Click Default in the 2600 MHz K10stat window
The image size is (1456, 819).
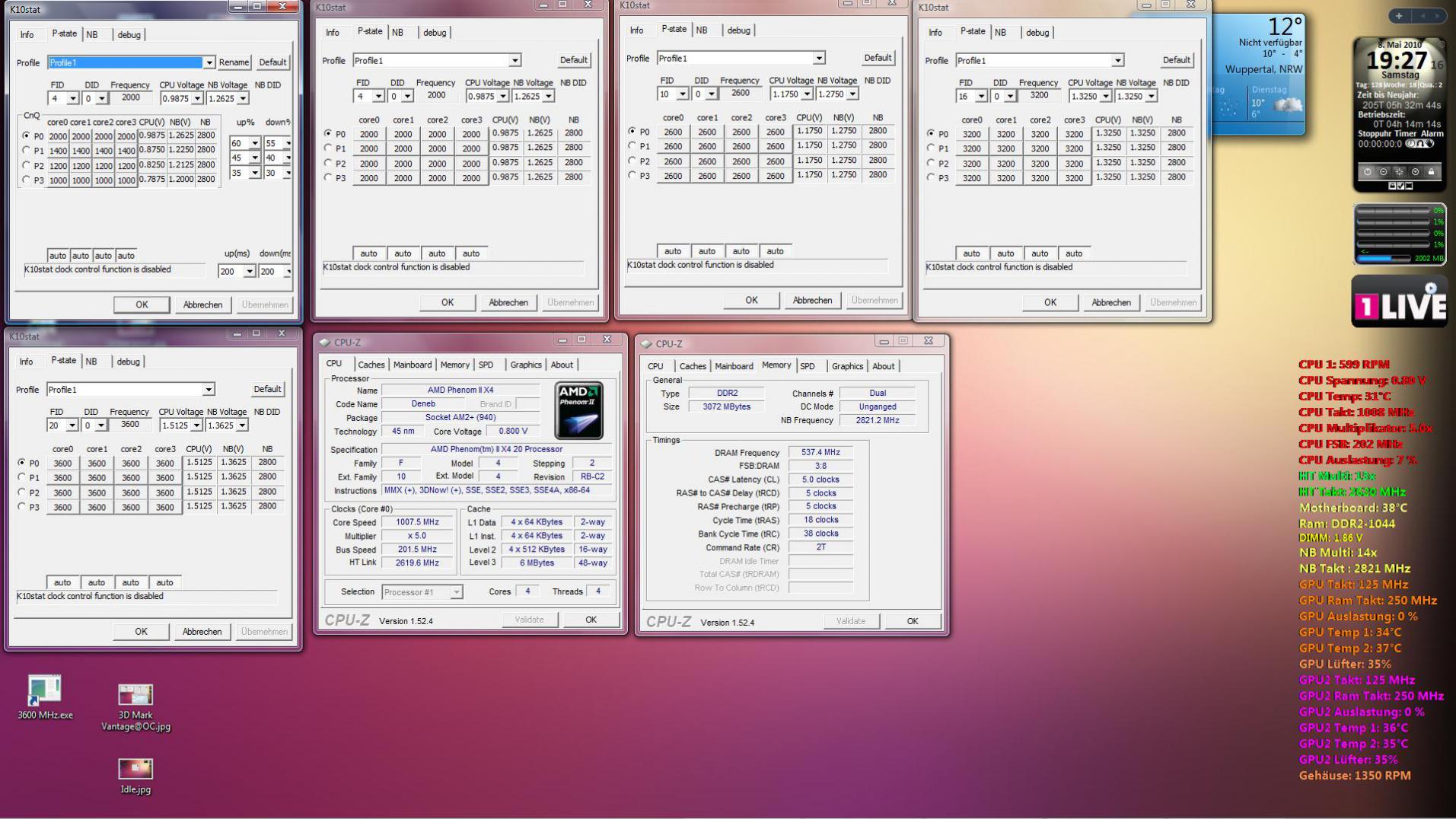878,58
